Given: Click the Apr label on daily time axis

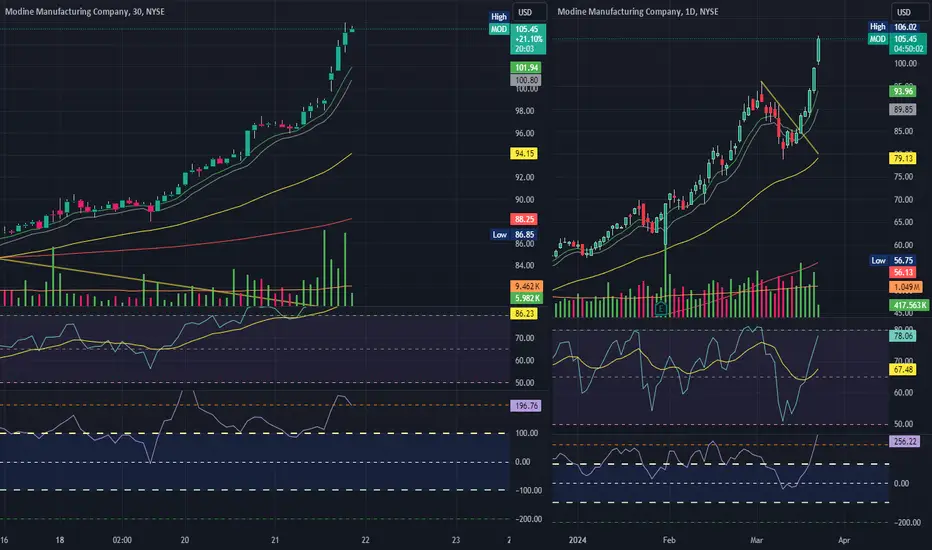Looking at the screenshot, I should click(x=844, y=540).
